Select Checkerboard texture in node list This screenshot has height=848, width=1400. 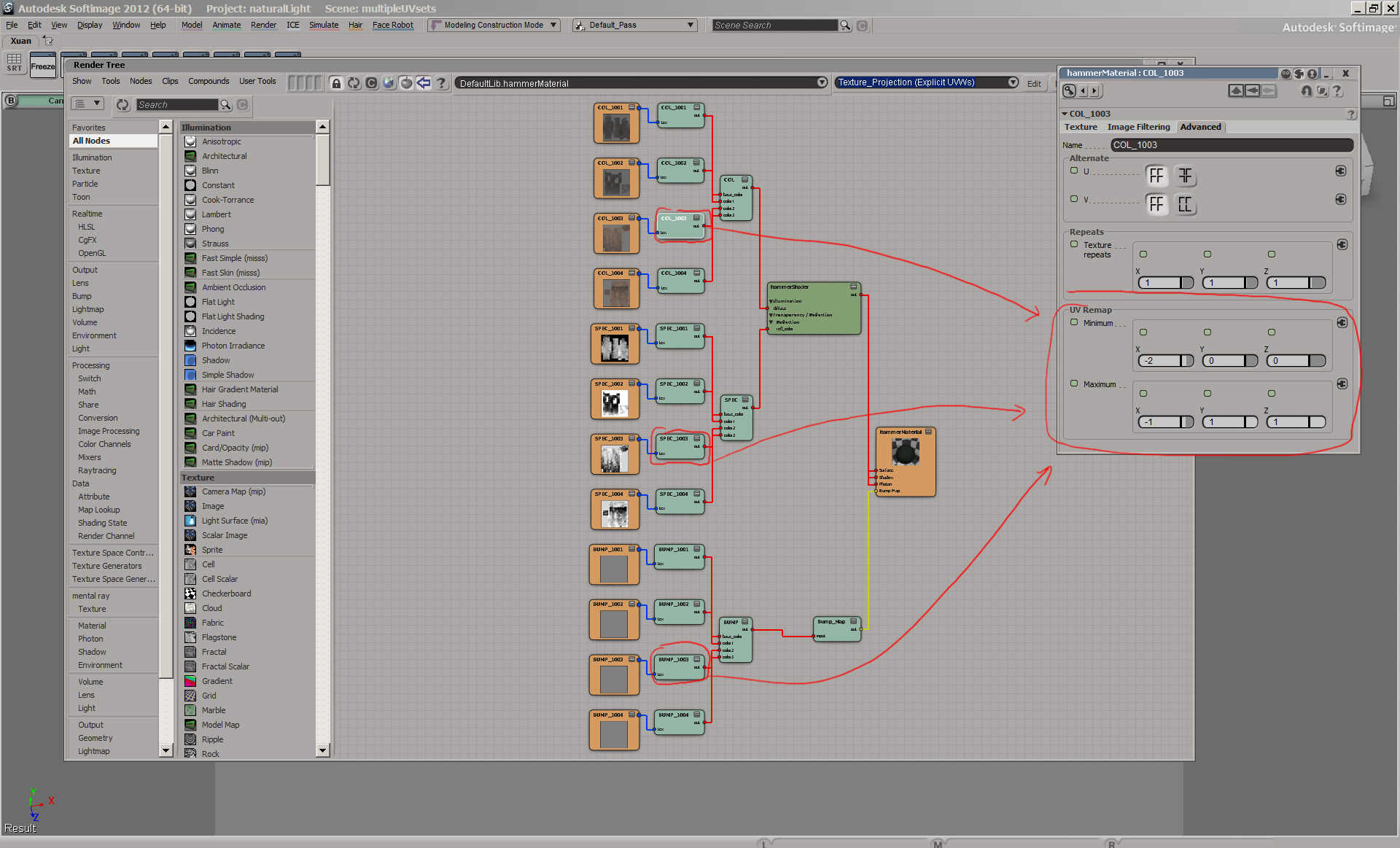(x=226, y=594)
